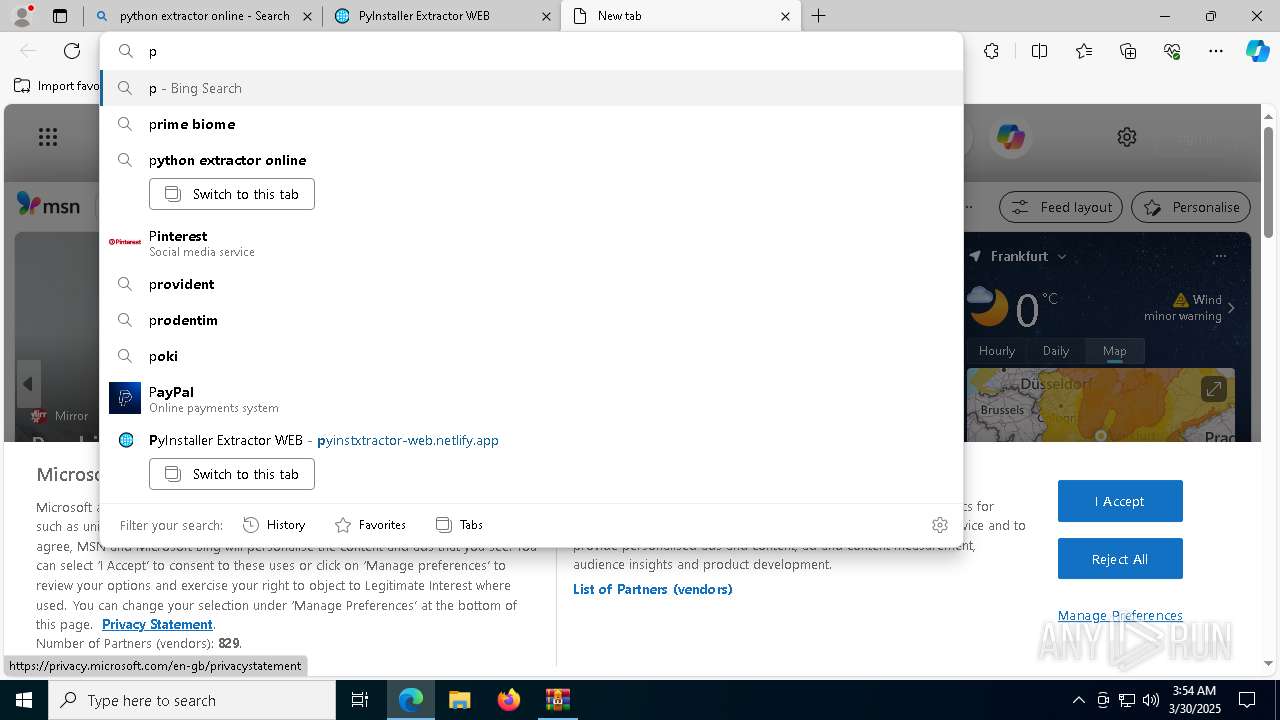The image size is (1280, 720).
Task: Open the page settings gear icon
Action: [1127, 137]
